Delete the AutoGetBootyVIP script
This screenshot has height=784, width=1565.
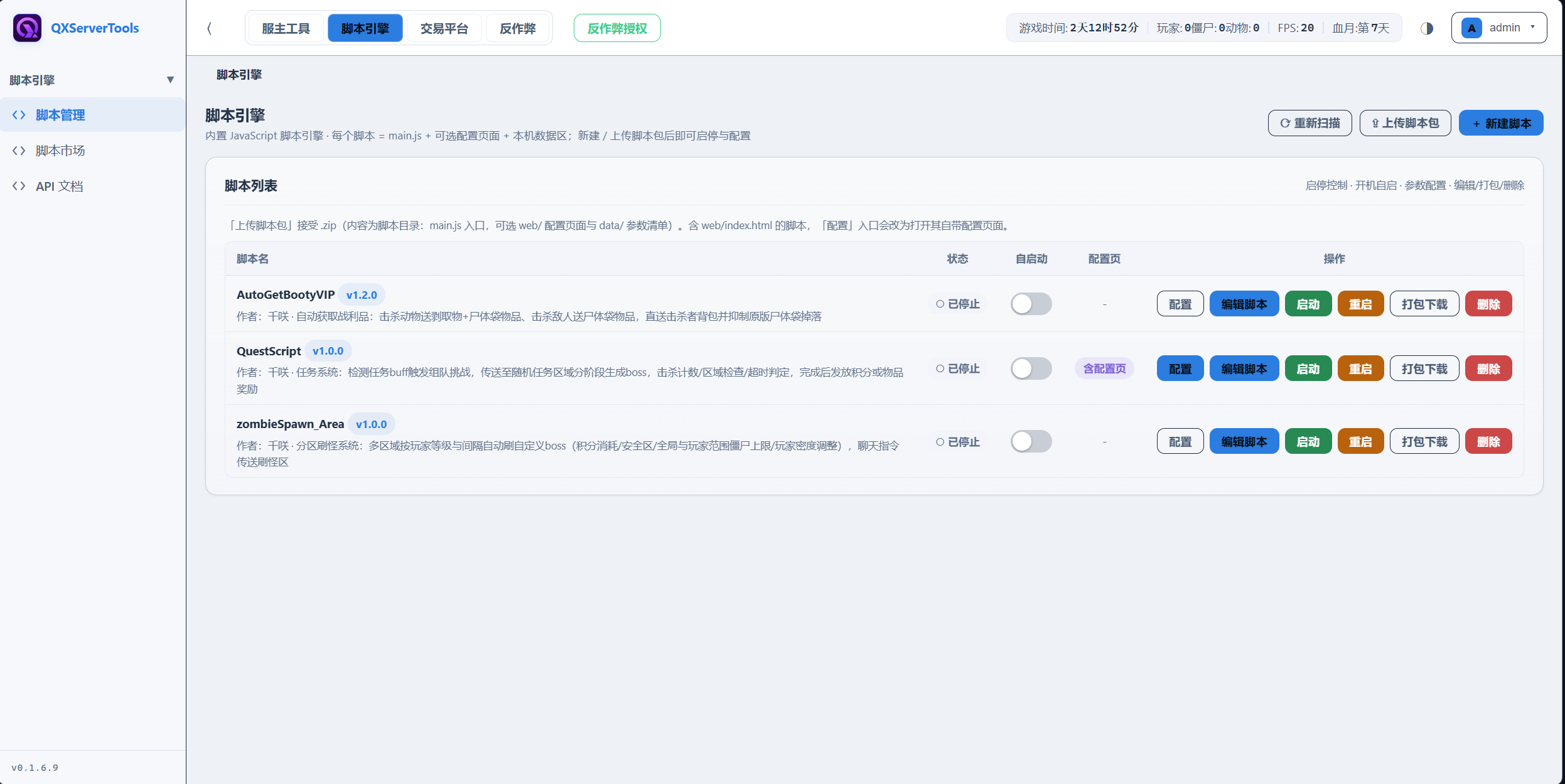tap(1488, 304)
